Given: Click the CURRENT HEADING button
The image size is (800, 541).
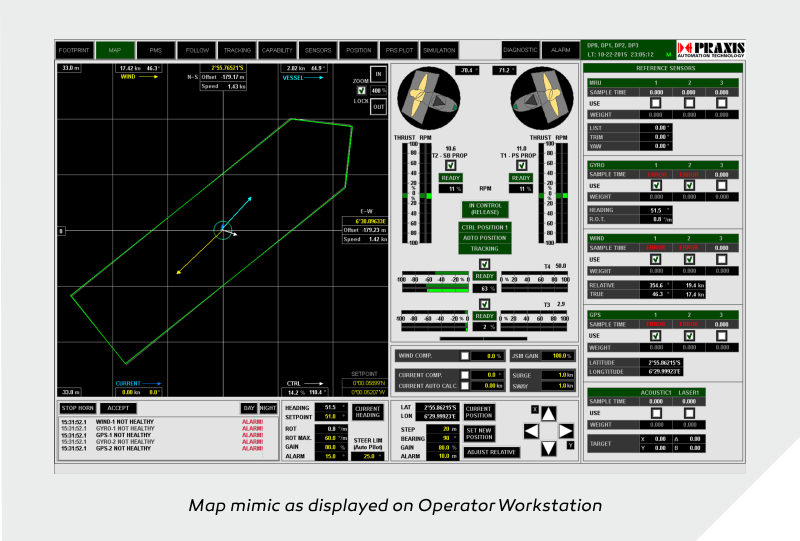Looking at the screenshot, I should pos(367,412).
